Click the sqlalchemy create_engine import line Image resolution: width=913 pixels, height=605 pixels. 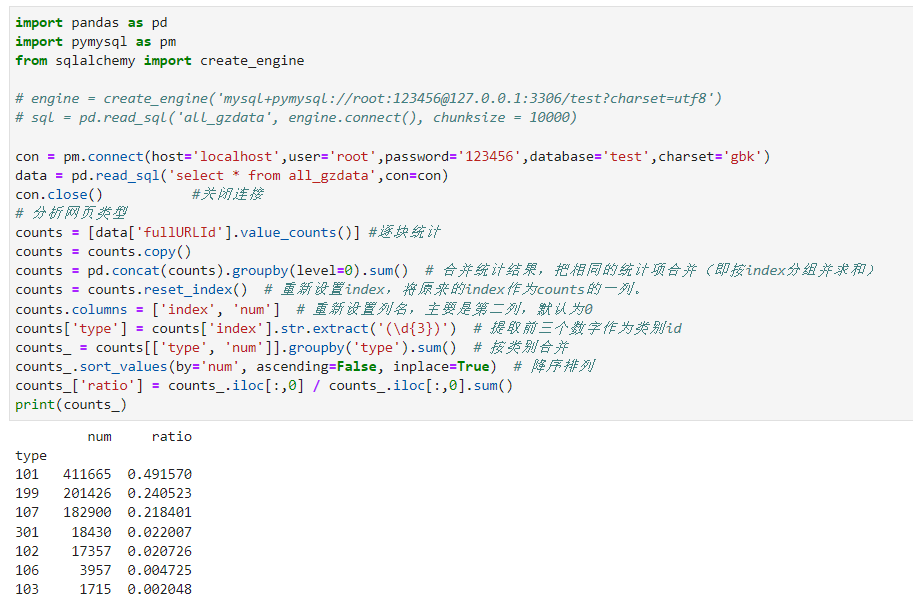coord(160,61)
